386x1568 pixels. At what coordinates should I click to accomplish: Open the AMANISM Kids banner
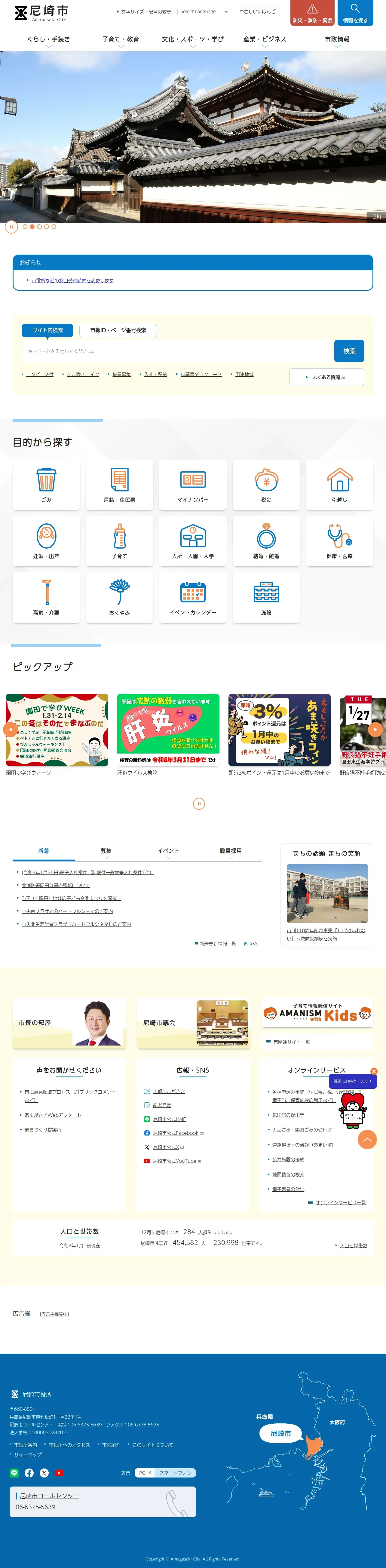[x=317, y=1013]
